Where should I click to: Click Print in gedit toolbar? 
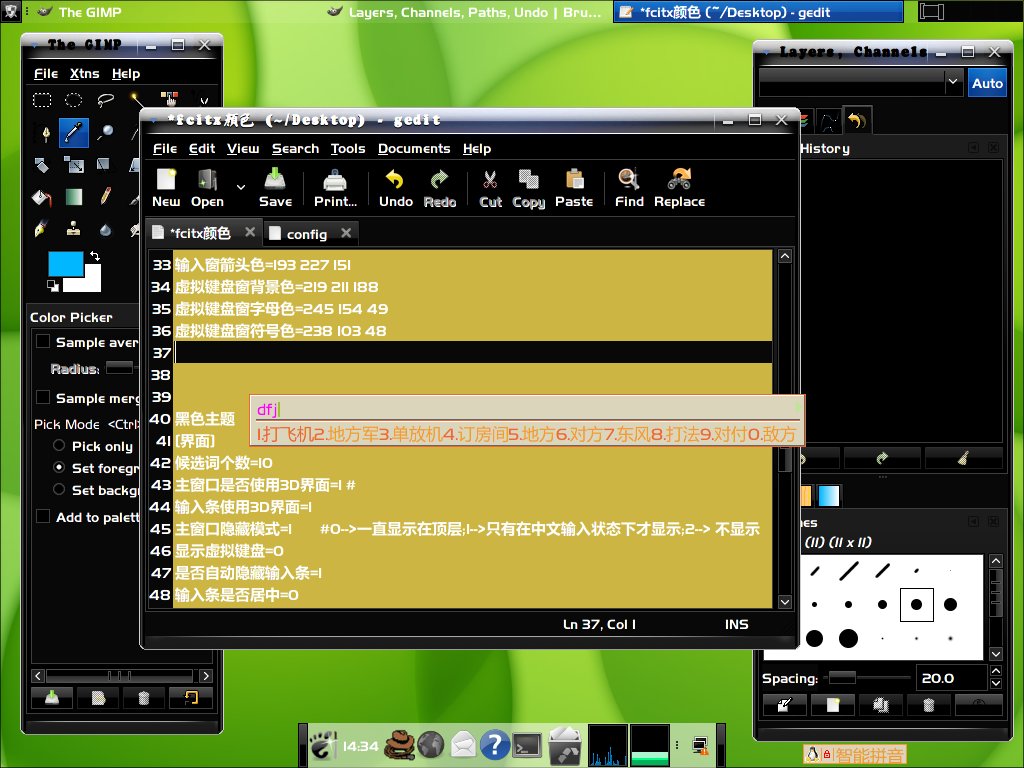click(x=335, y=188)
